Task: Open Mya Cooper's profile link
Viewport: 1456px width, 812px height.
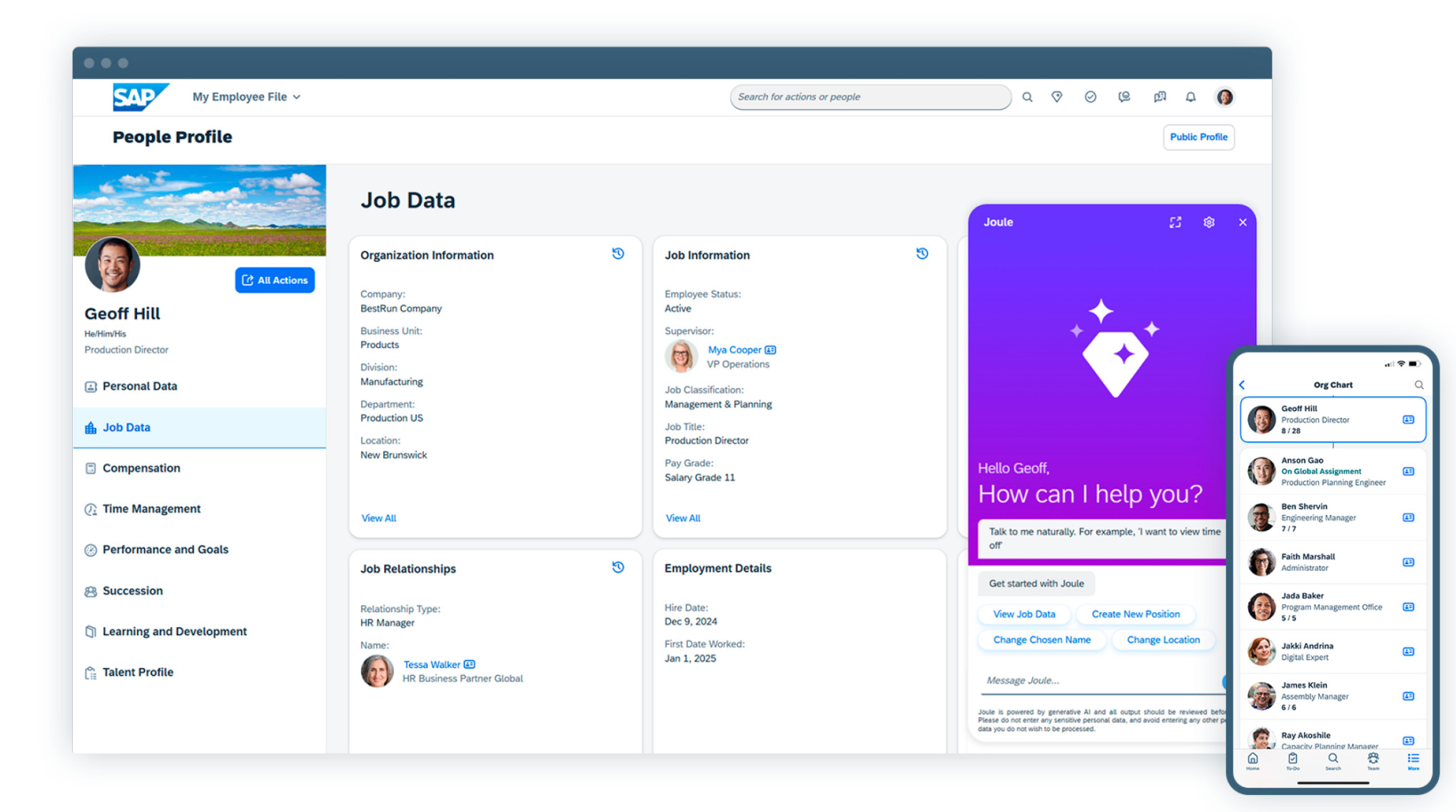Action: [734, 350]
